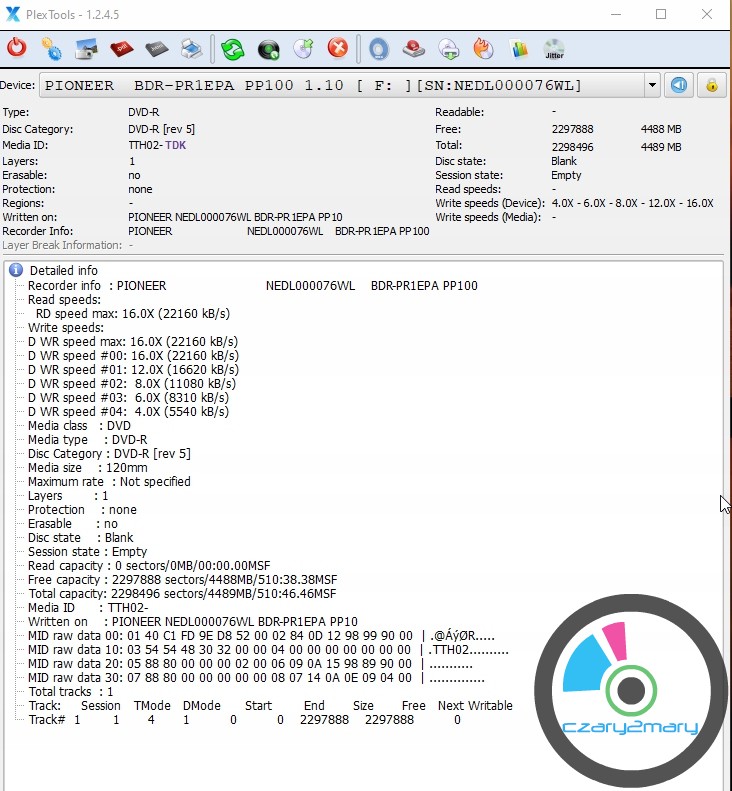Click the flame burn disc icon
Image resolution: width=732 pixels, height=791 pixels.
tap(484, 48)
